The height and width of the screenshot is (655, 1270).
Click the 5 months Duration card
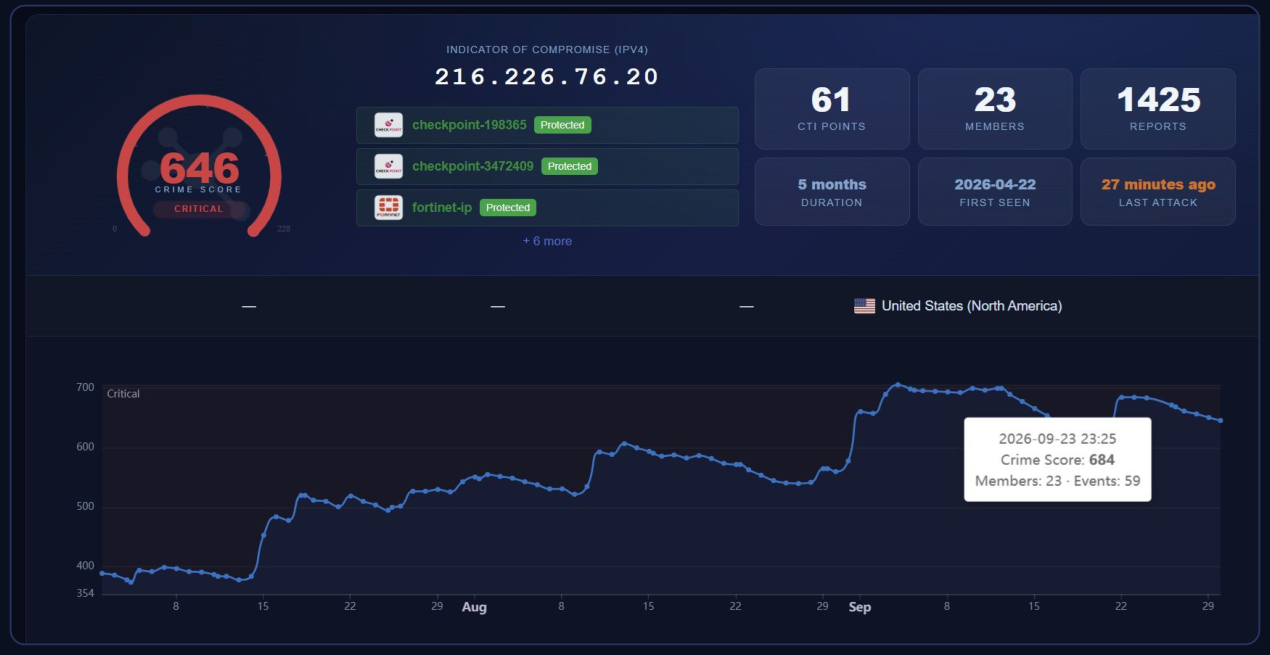pyautogui.click(x=832, y=191)
